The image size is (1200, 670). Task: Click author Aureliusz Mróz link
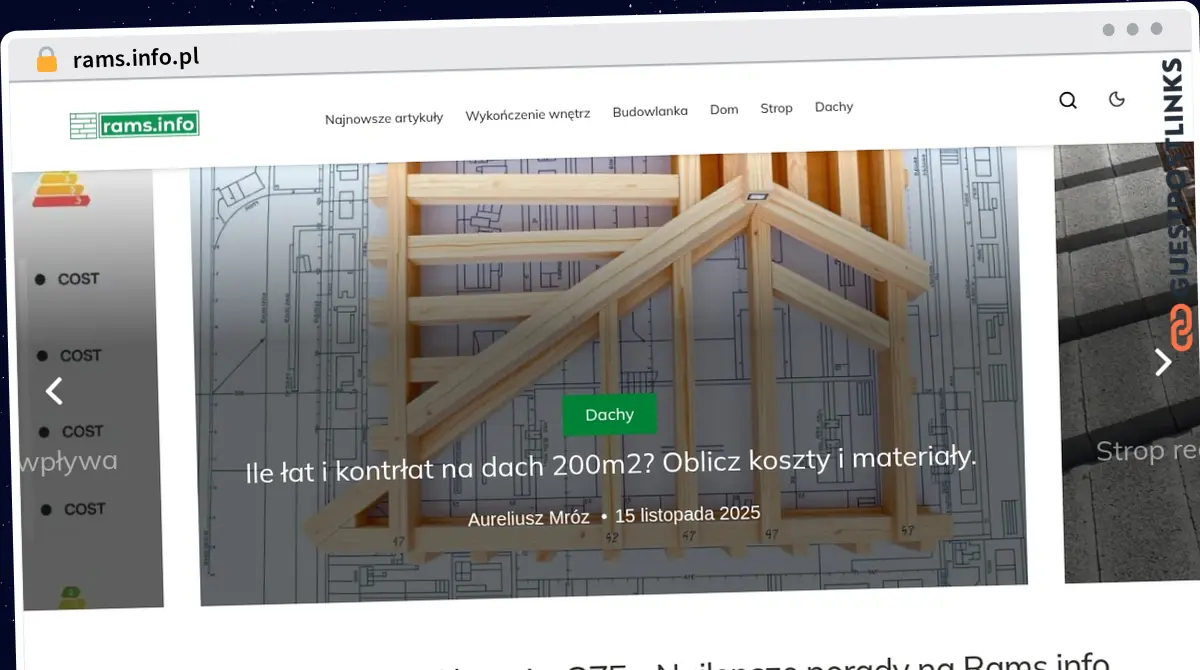coord(530,519)
